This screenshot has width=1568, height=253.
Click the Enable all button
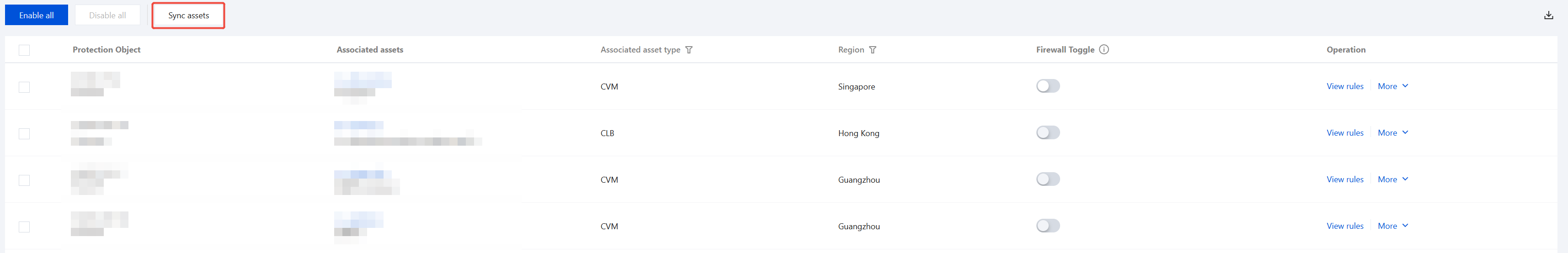pyautogui.click(x=37, y=15)
